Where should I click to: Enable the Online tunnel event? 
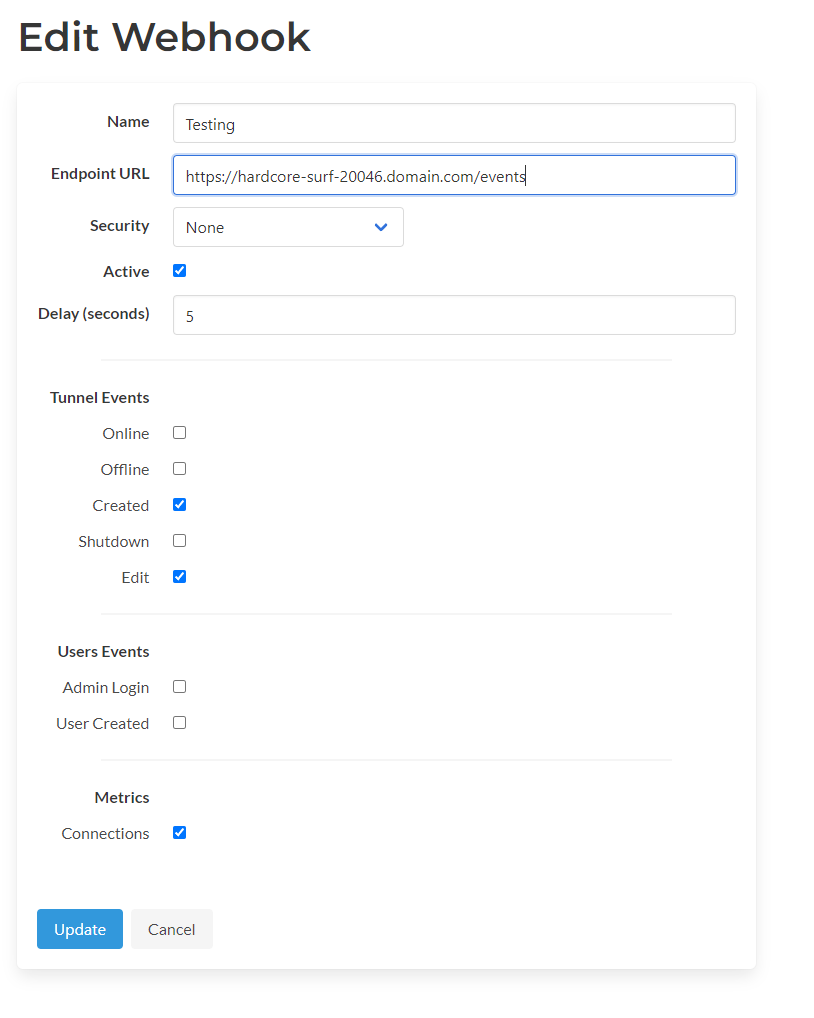tap(179, 432)
